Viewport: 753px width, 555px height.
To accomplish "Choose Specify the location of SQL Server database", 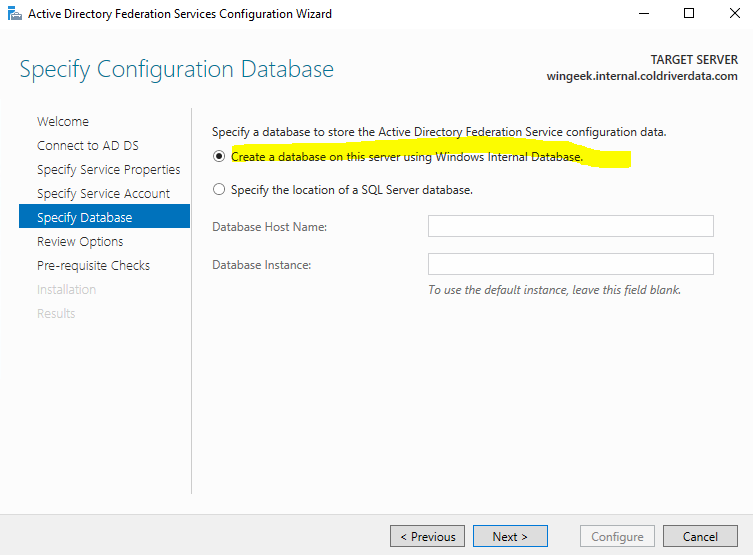I will pos(219,189).
